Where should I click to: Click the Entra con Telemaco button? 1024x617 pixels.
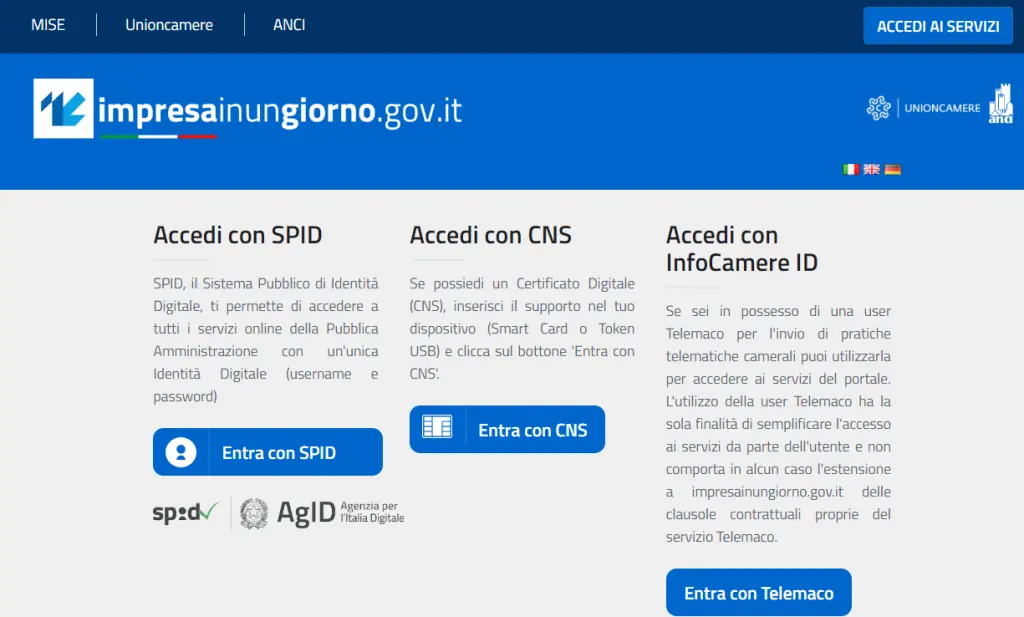pos(758,592)
